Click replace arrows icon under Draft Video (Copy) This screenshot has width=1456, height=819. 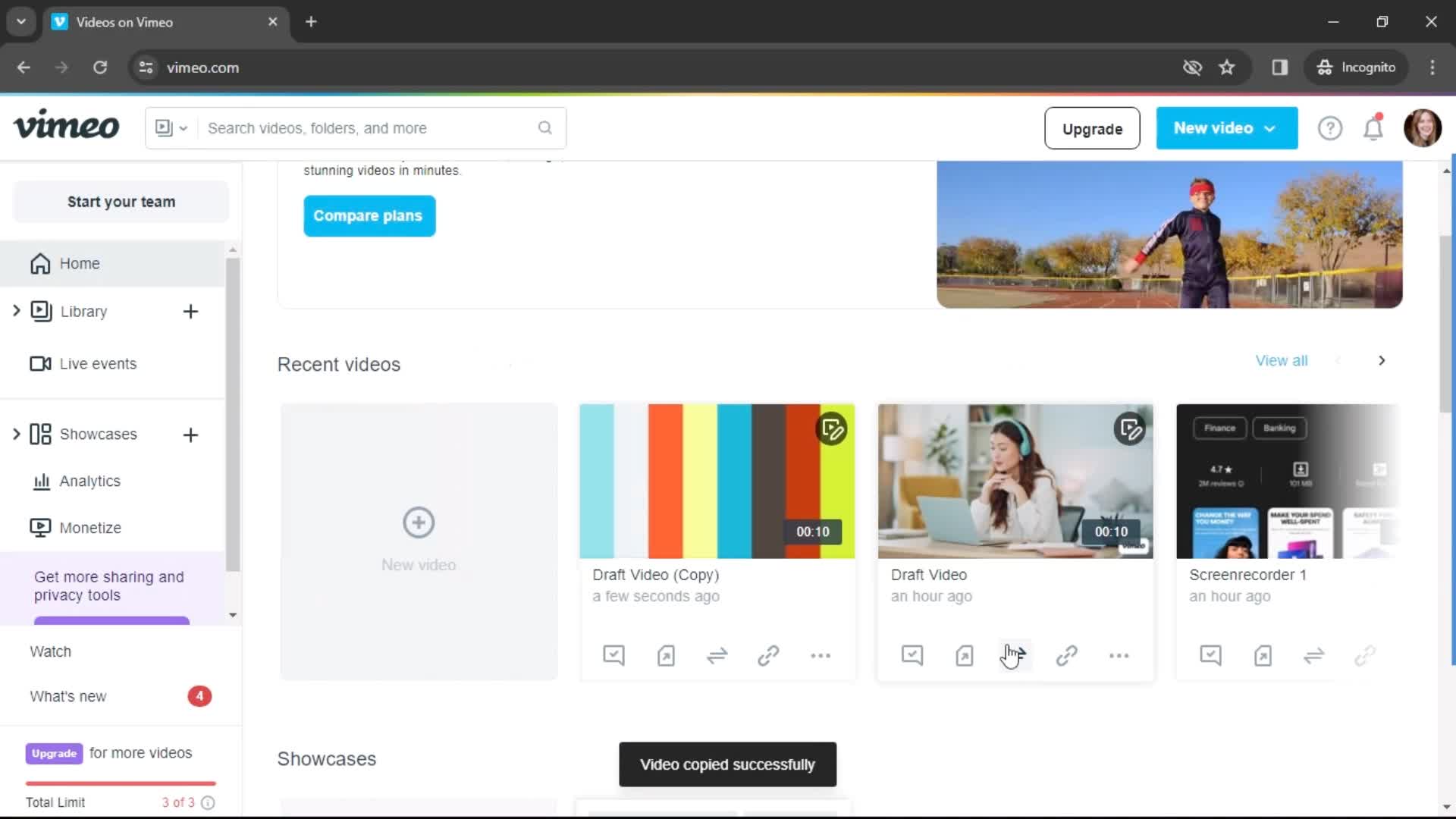pos(717,655)
